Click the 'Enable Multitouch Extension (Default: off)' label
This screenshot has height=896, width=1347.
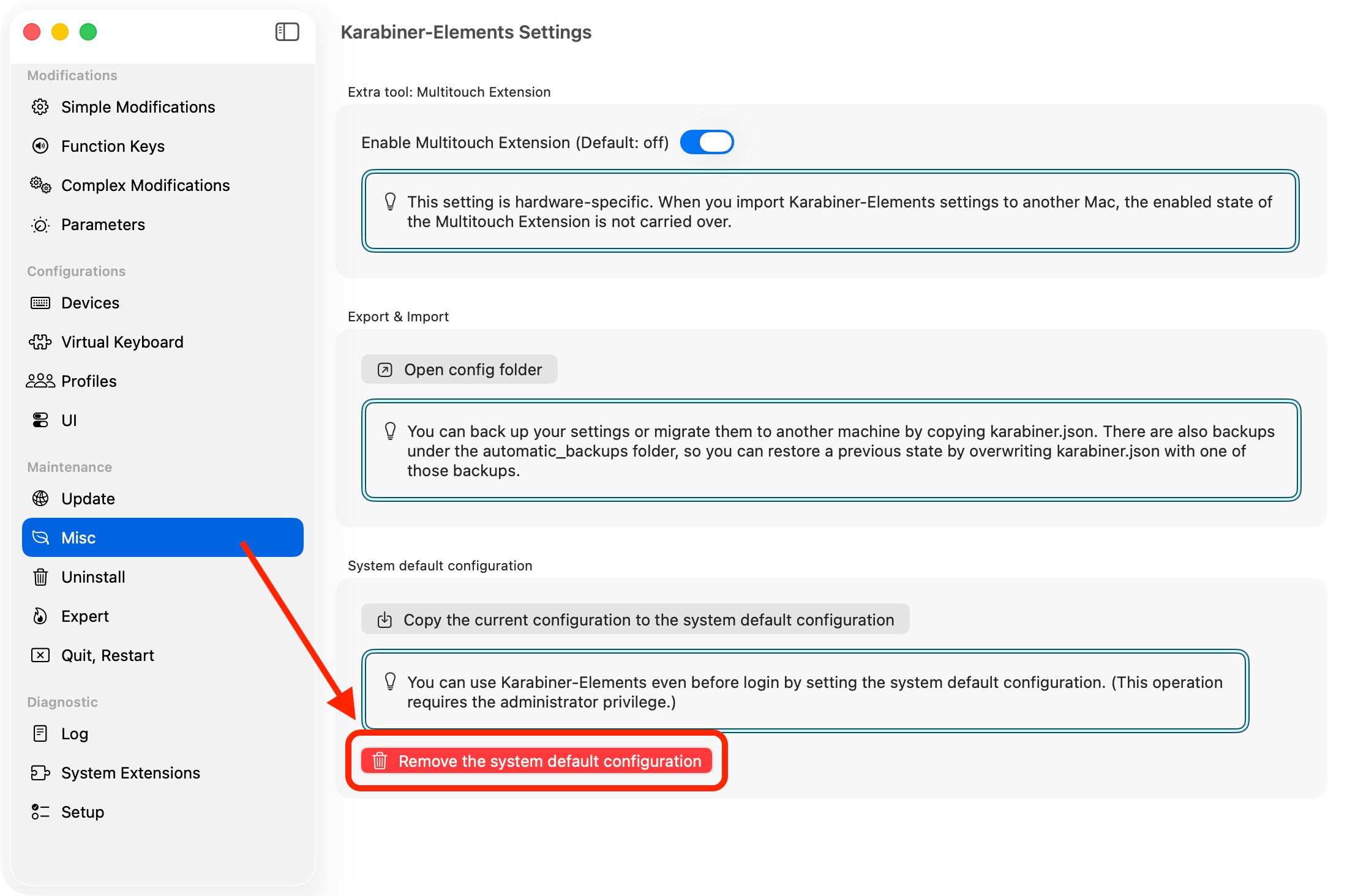tap(515, 143)
